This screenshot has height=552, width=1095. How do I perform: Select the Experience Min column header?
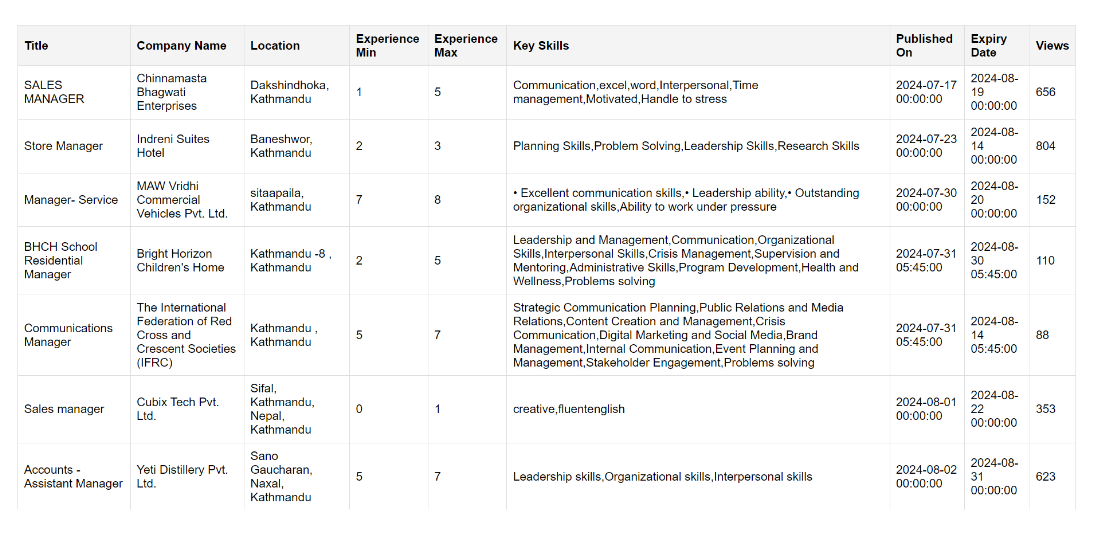click(x=387, y=46)
